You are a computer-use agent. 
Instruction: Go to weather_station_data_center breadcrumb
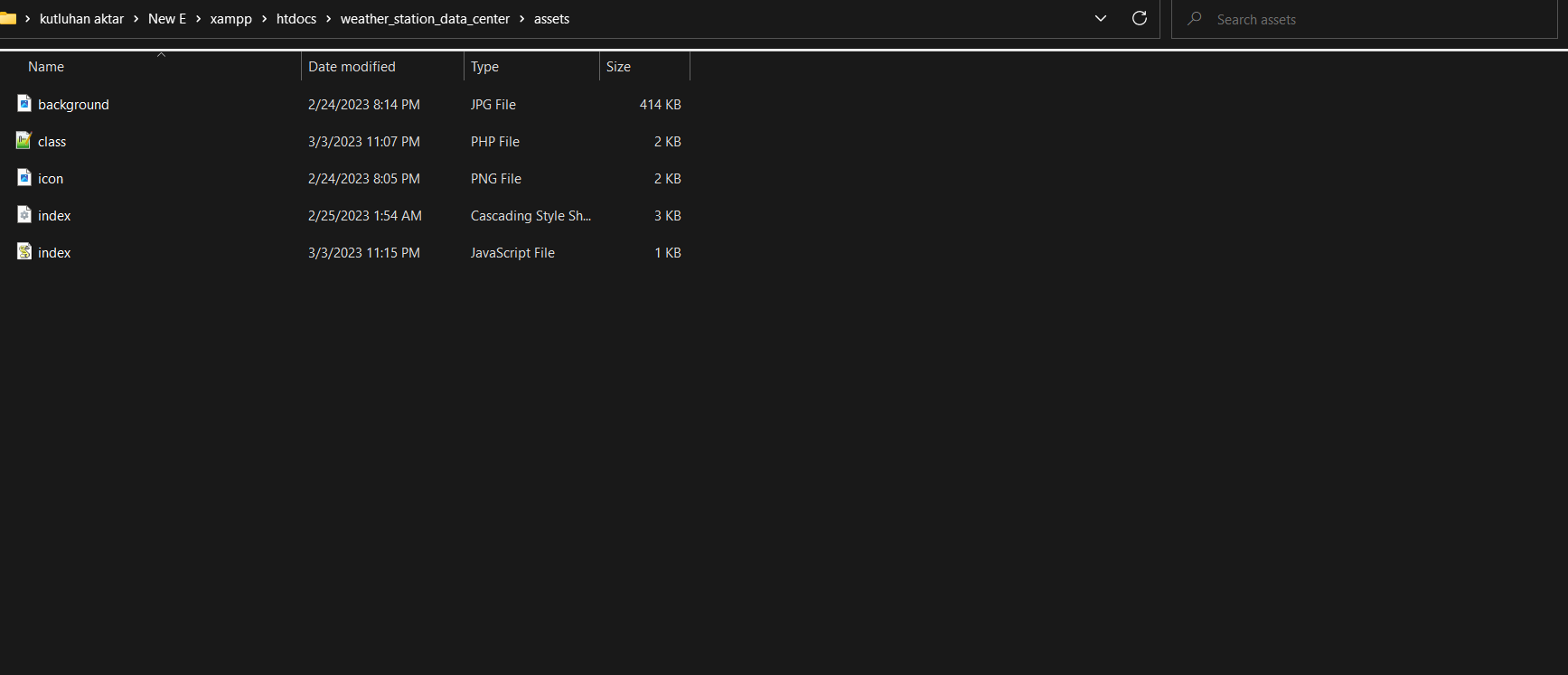tap(425, 19)
